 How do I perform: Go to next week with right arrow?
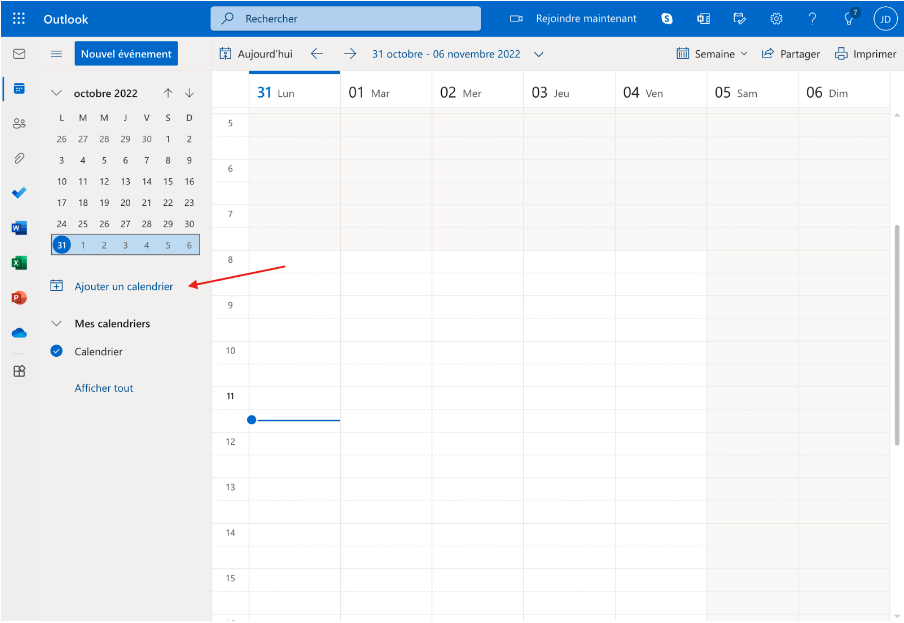tap(350, 54)
